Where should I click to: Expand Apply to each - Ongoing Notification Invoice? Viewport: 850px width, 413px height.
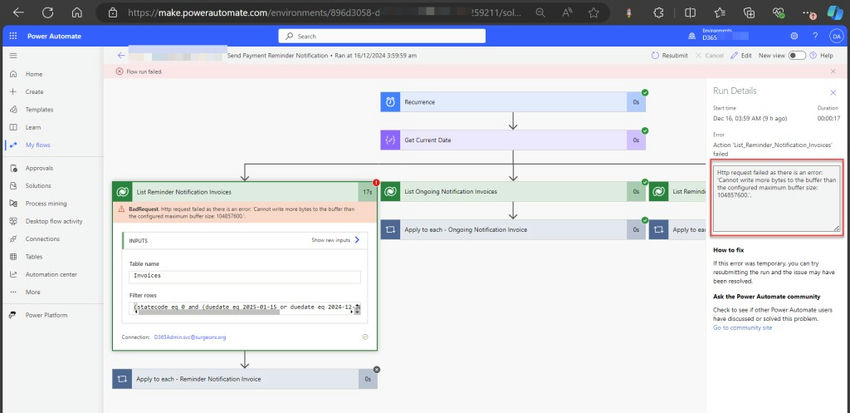(x=513, y=229)
